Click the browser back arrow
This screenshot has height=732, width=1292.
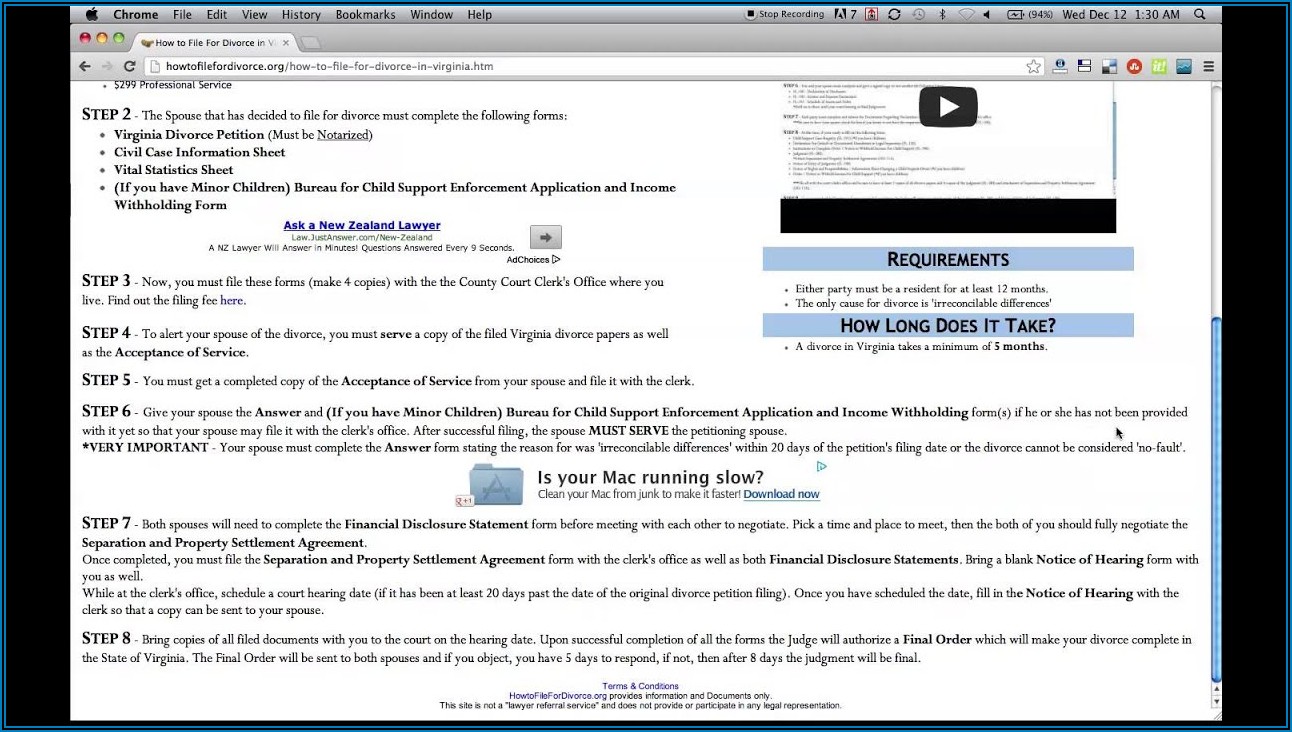coord(85,66)
